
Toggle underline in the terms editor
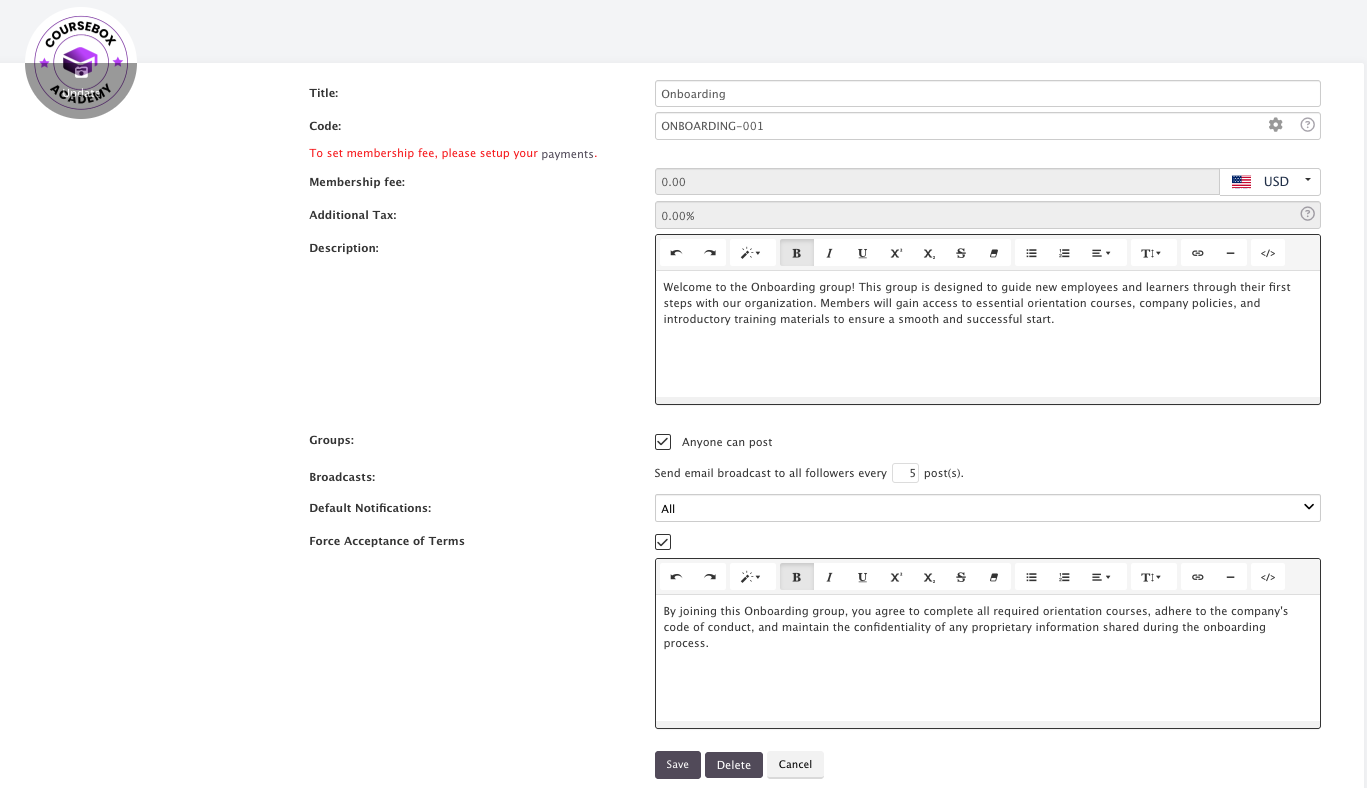pyautogui.click(x=862, y=577)
